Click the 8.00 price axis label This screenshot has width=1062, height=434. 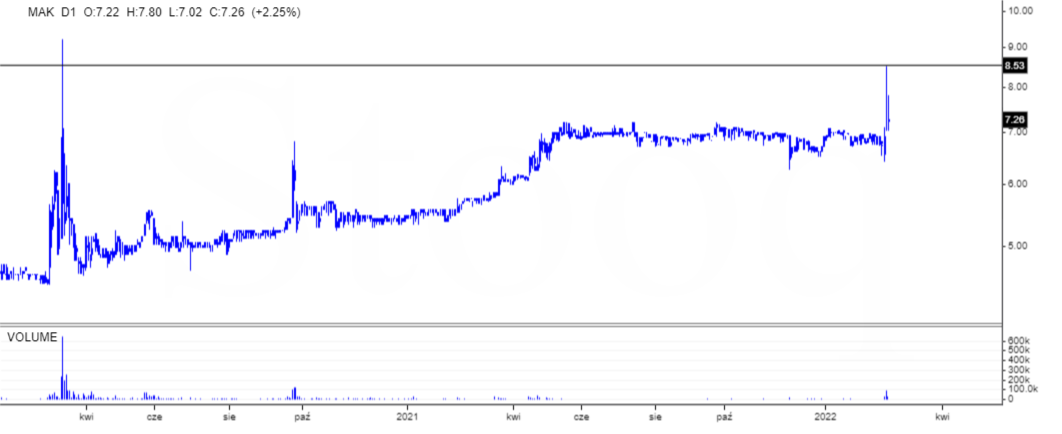[1017, 87]
